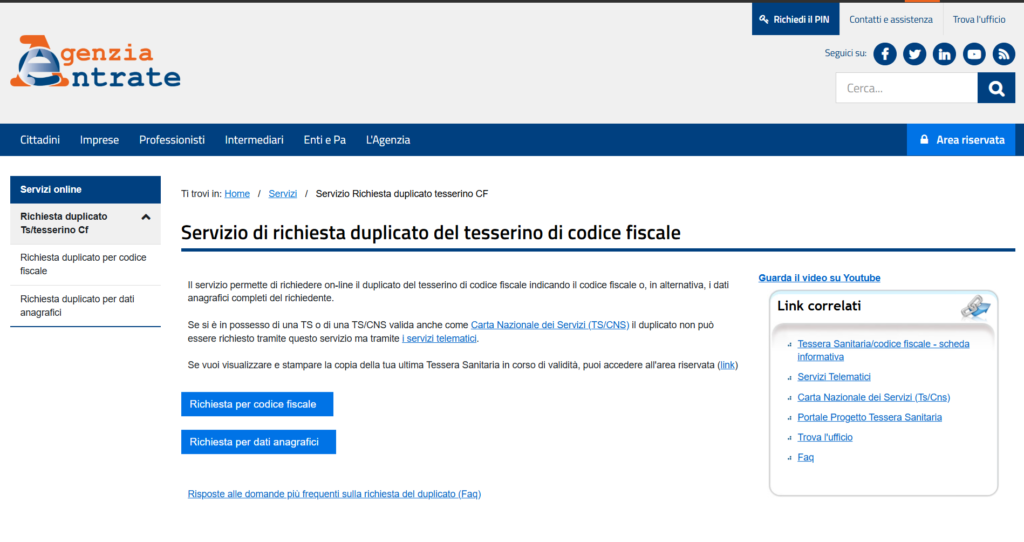Go to Home breadcrumb link
The width and height of the screenshot is (1024, 542).
click(237, 194)
